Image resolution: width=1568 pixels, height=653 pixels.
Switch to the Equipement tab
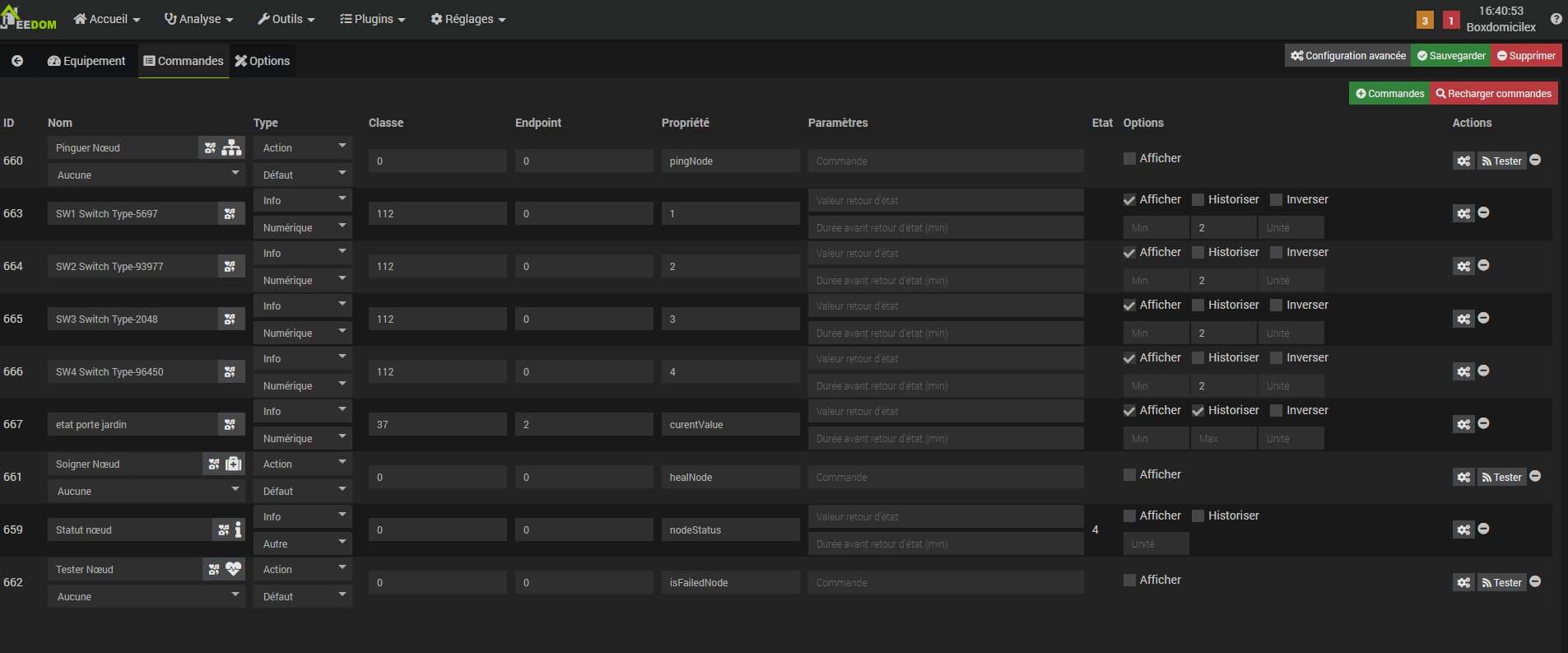point(86,61)
